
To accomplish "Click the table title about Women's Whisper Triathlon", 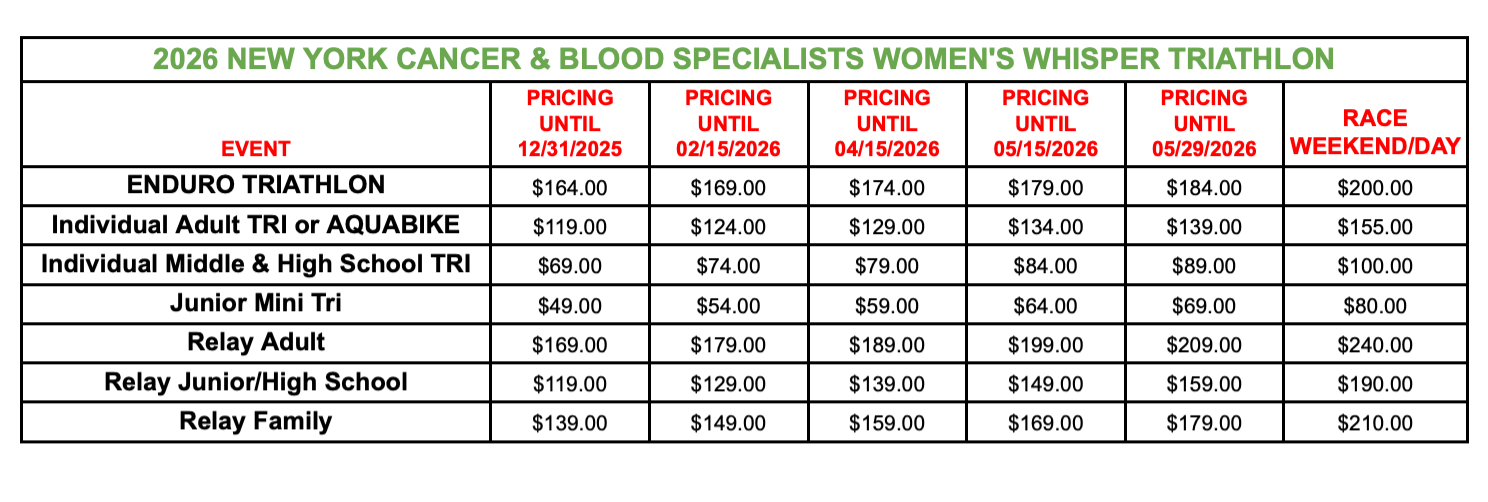I will point(743,59).
